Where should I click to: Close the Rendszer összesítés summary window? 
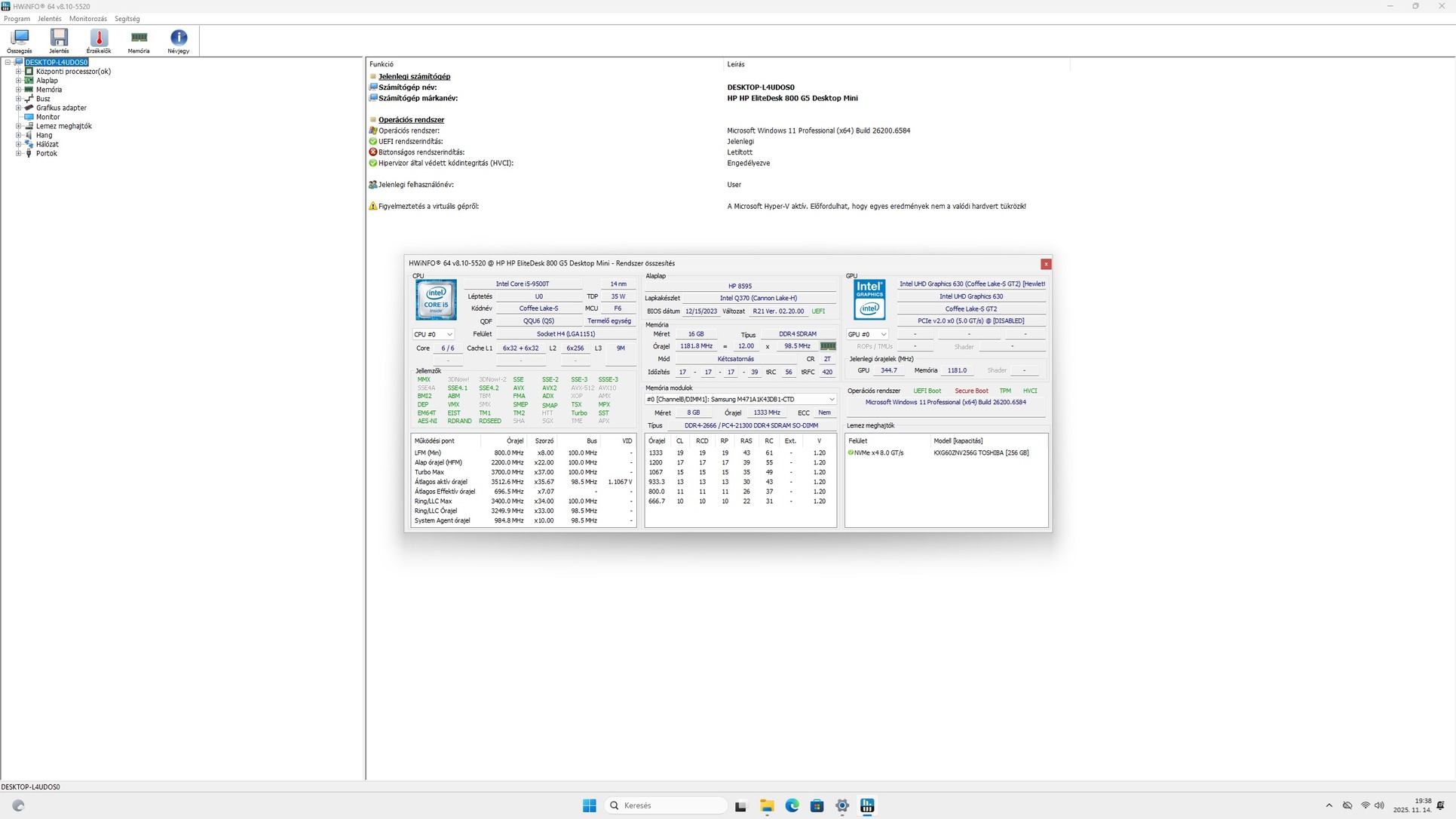click(x=1046, y=264)
